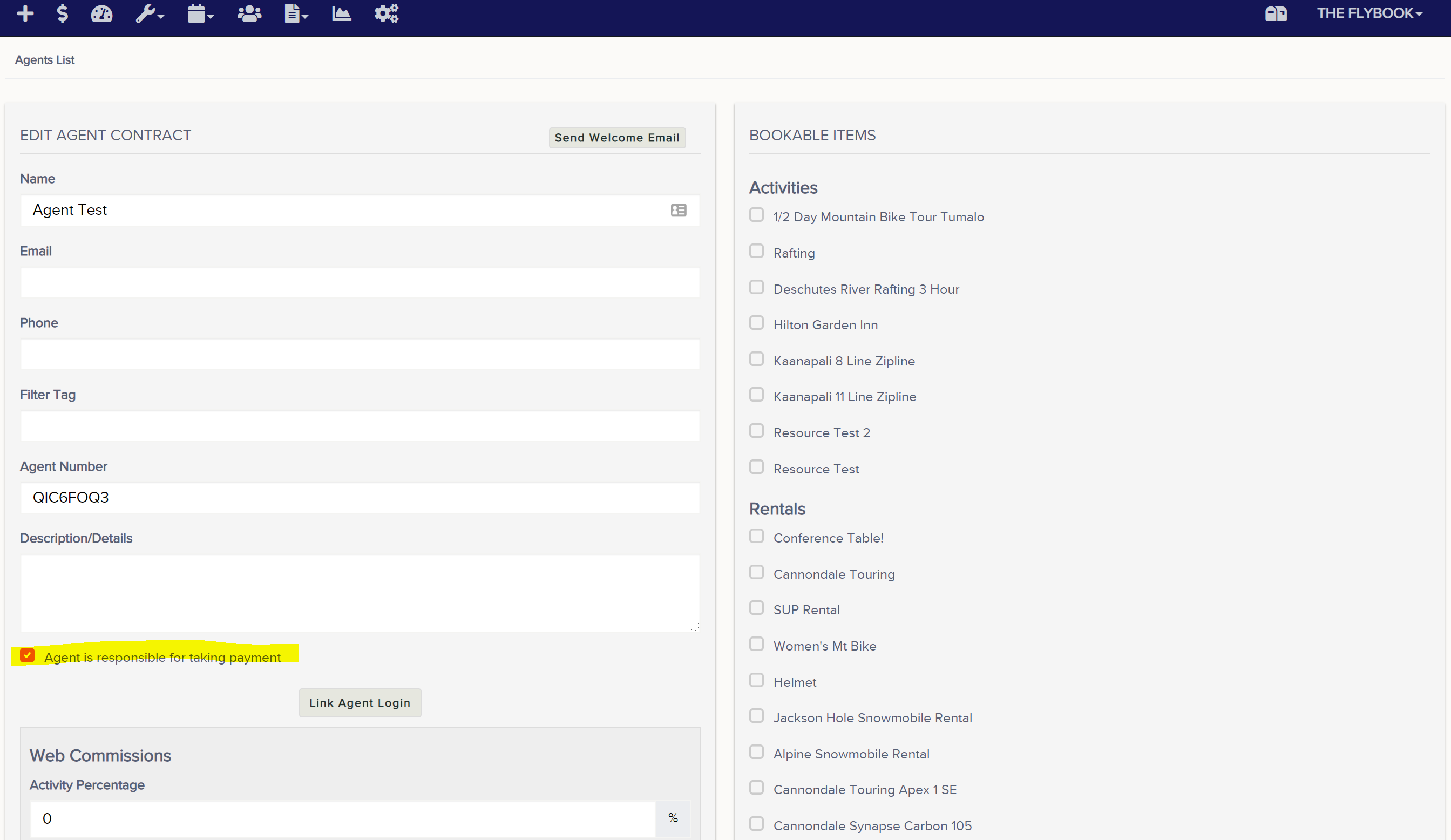Click the Rentals section heading
The image size is (1451, 840).
pos(777,509)
